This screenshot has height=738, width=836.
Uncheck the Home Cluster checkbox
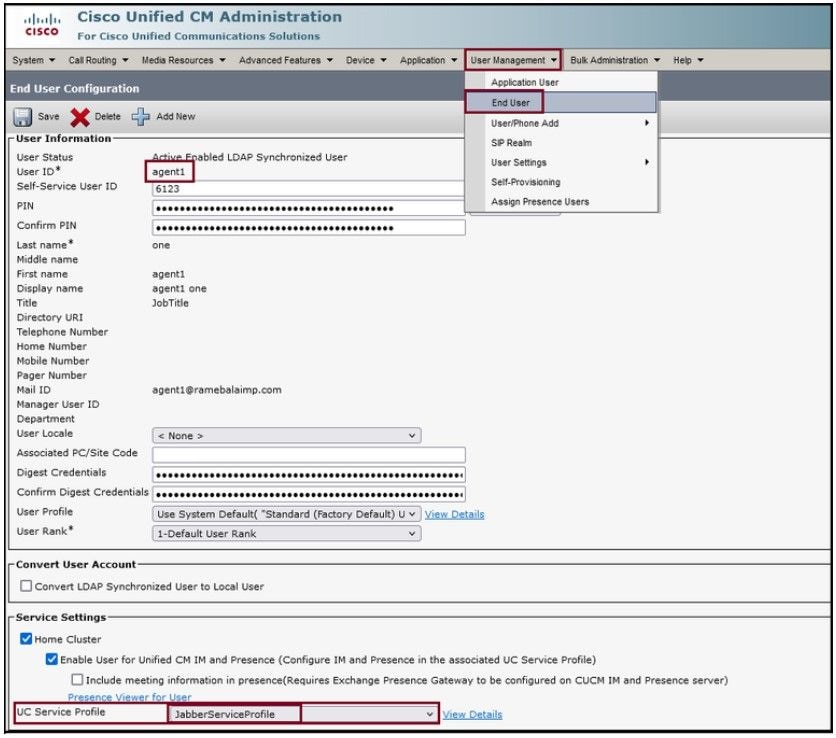pyautogui.click(x=26, y=638)
